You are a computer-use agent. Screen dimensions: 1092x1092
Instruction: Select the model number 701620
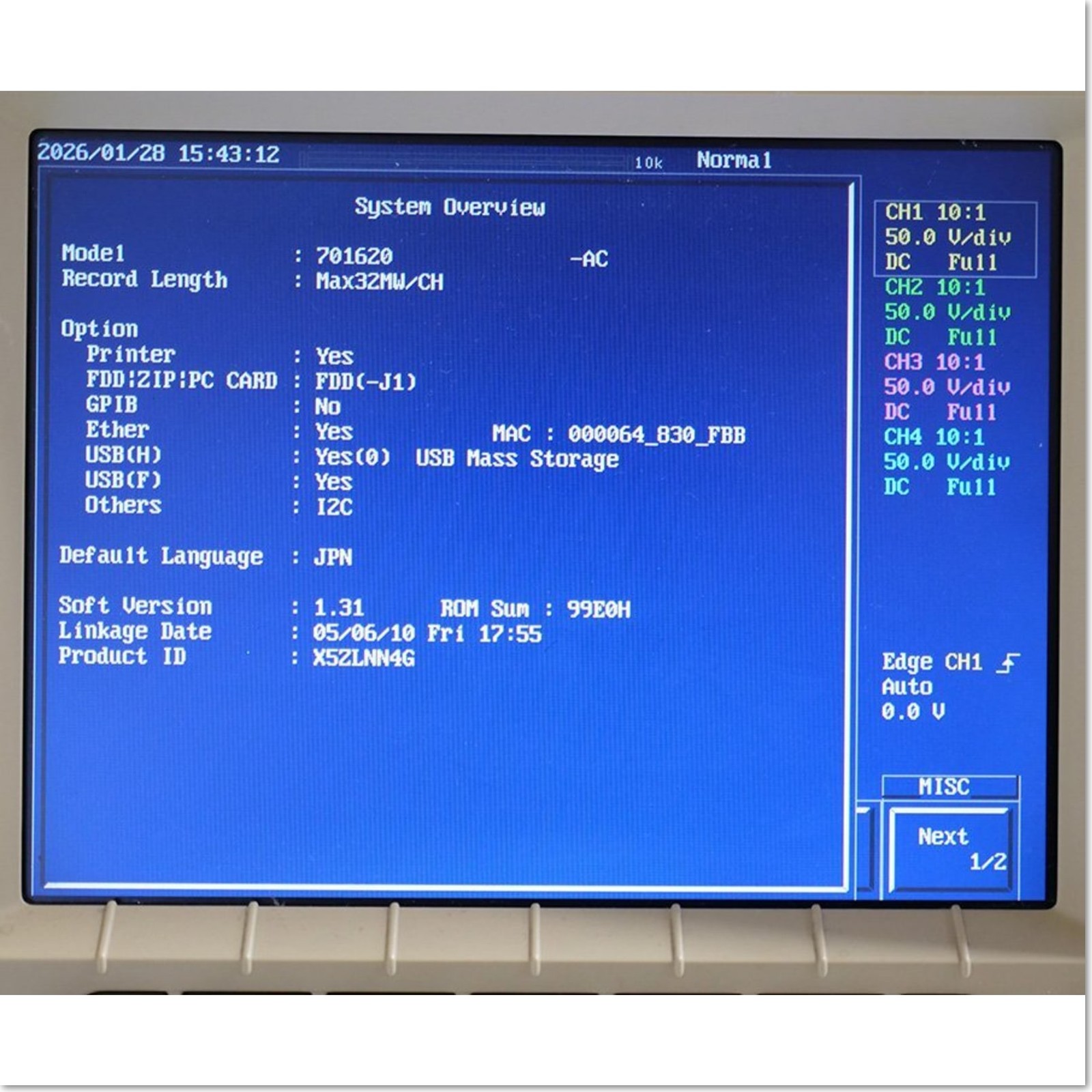(354, 257)
